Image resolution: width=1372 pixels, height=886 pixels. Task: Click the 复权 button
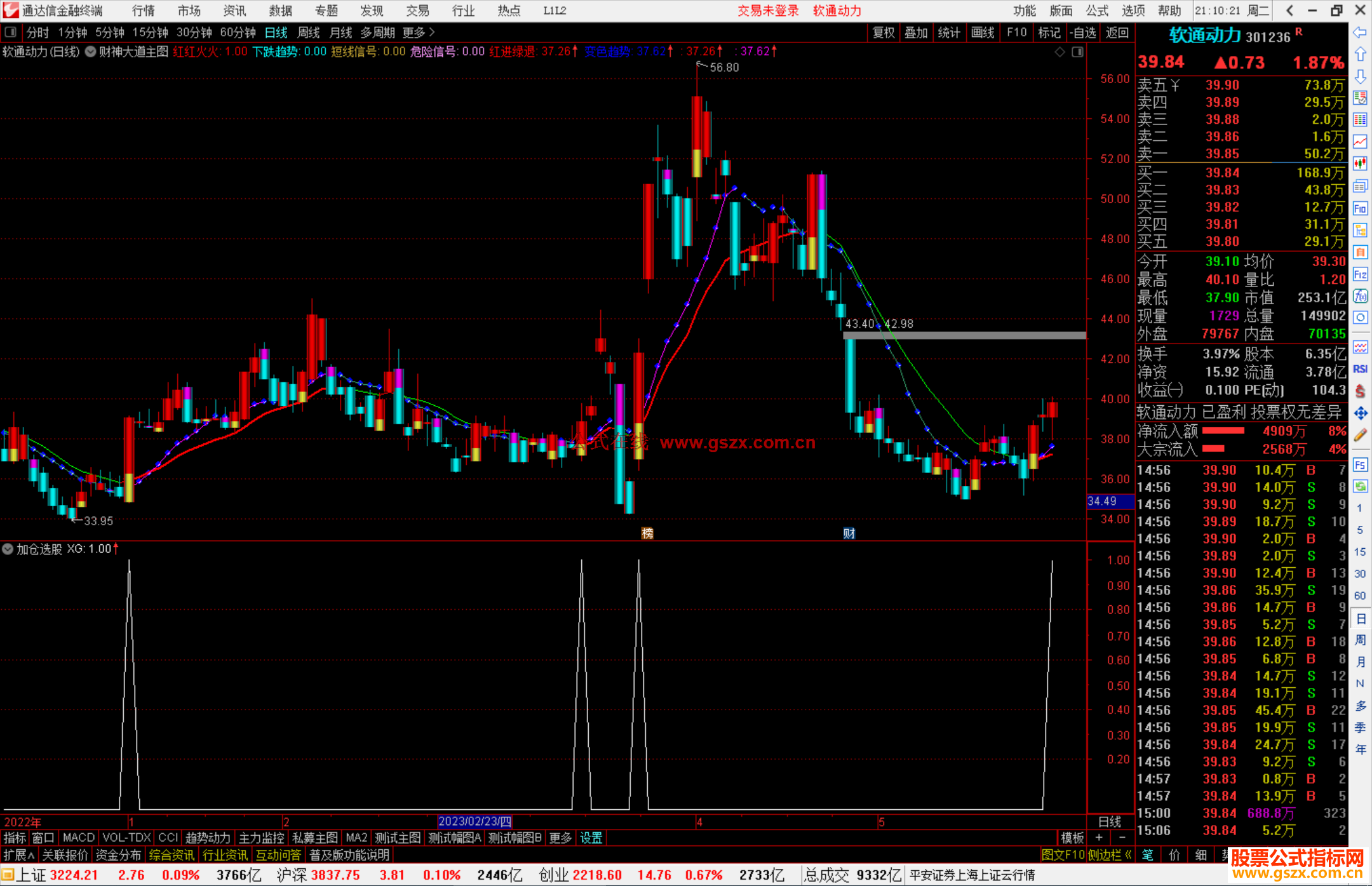tap(883, 32)
